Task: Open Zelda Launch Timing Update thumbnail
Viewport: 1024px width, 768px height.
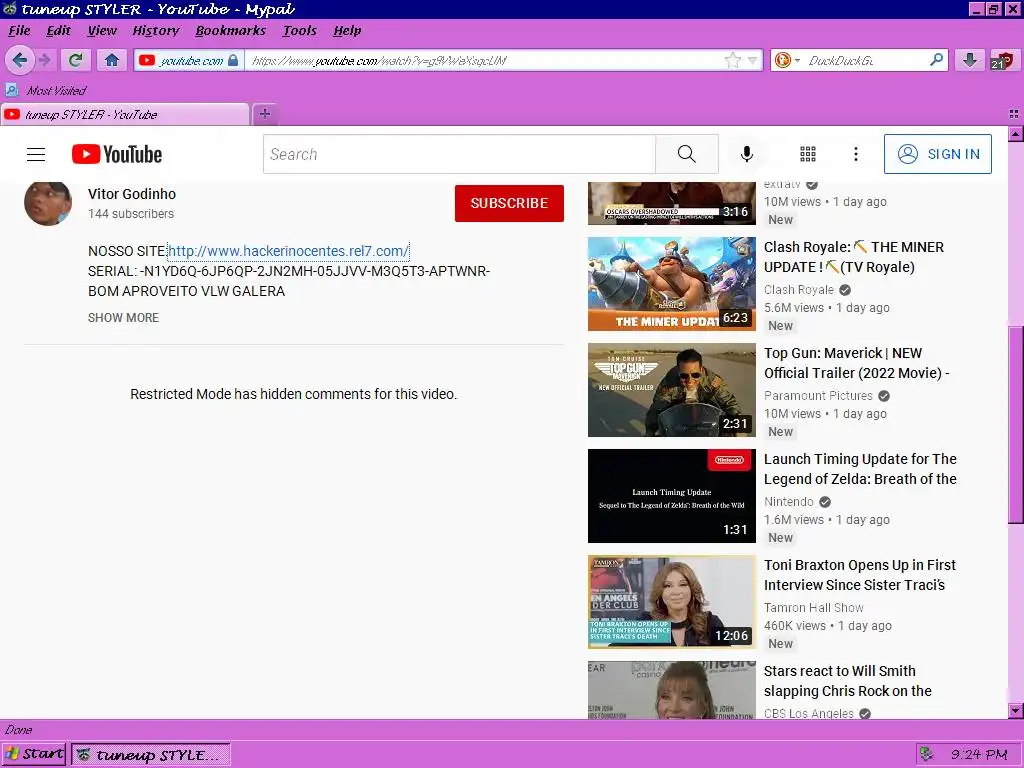Action: point(671,496)
